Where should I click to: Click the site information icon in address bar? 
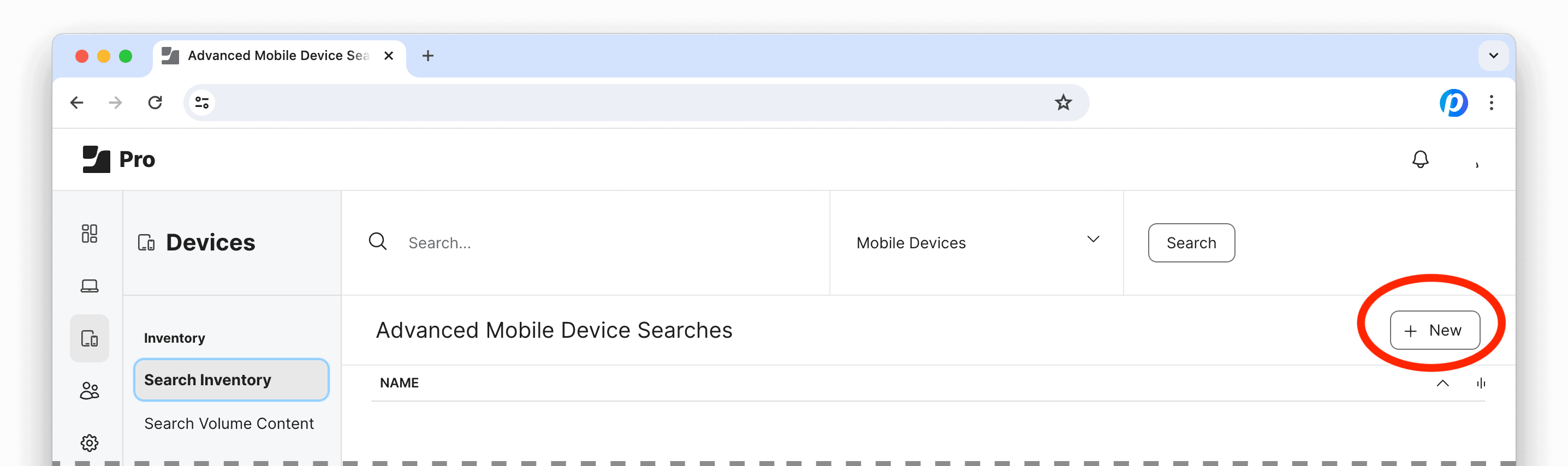[202, 102]
